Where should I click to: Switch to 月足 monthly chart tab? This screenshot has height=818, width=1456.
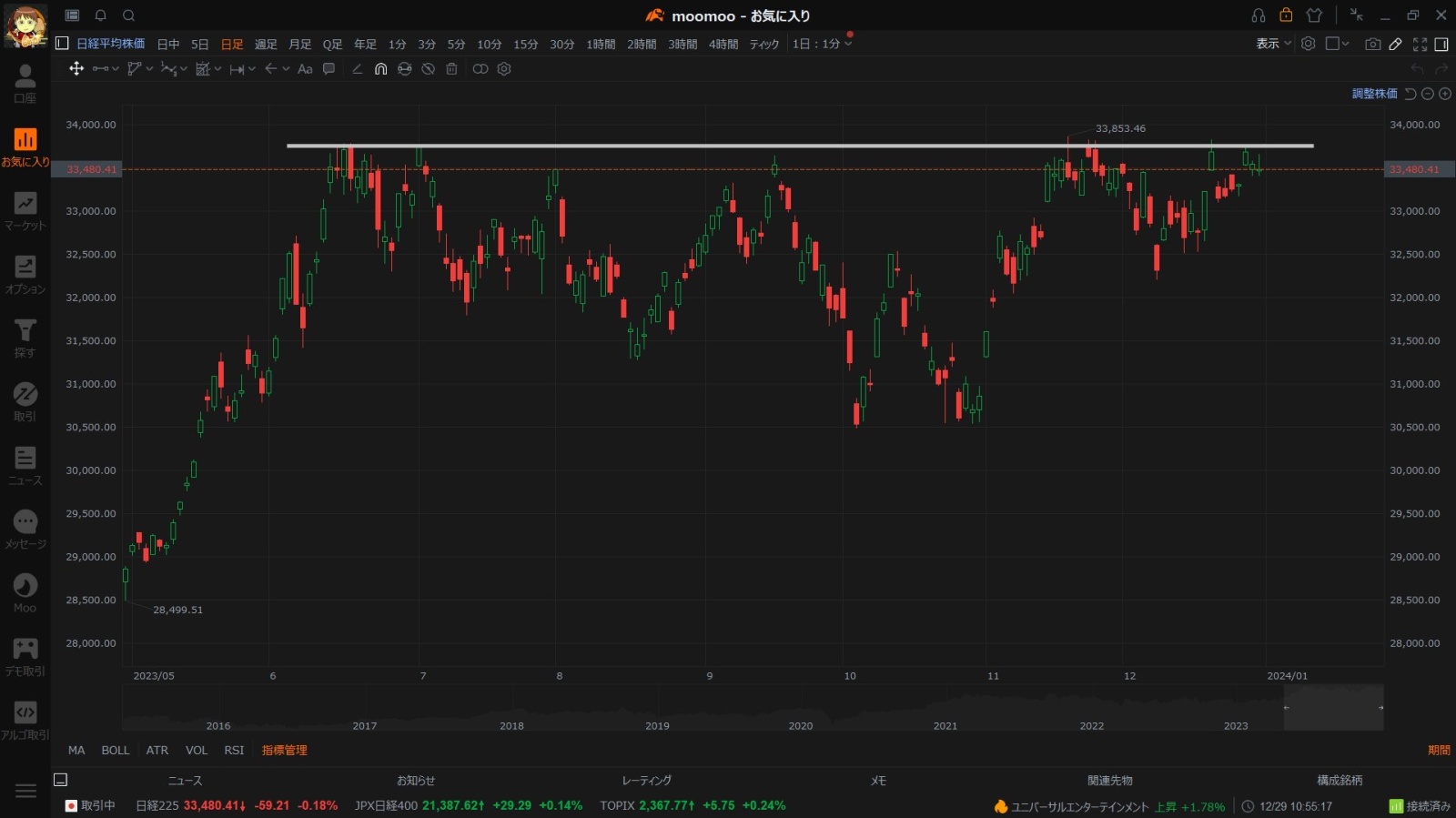click(x=299, y=44)
